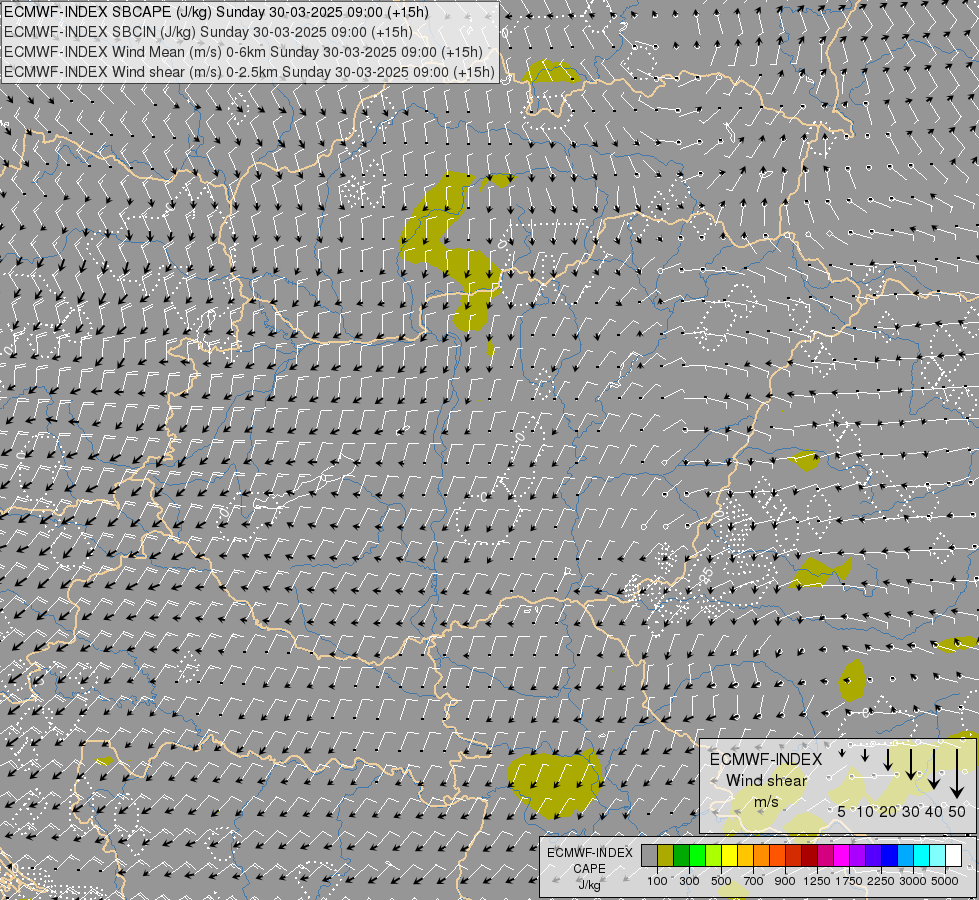Click the 700 label on CAPE scale
979x900 pixels.
point(754,881)
